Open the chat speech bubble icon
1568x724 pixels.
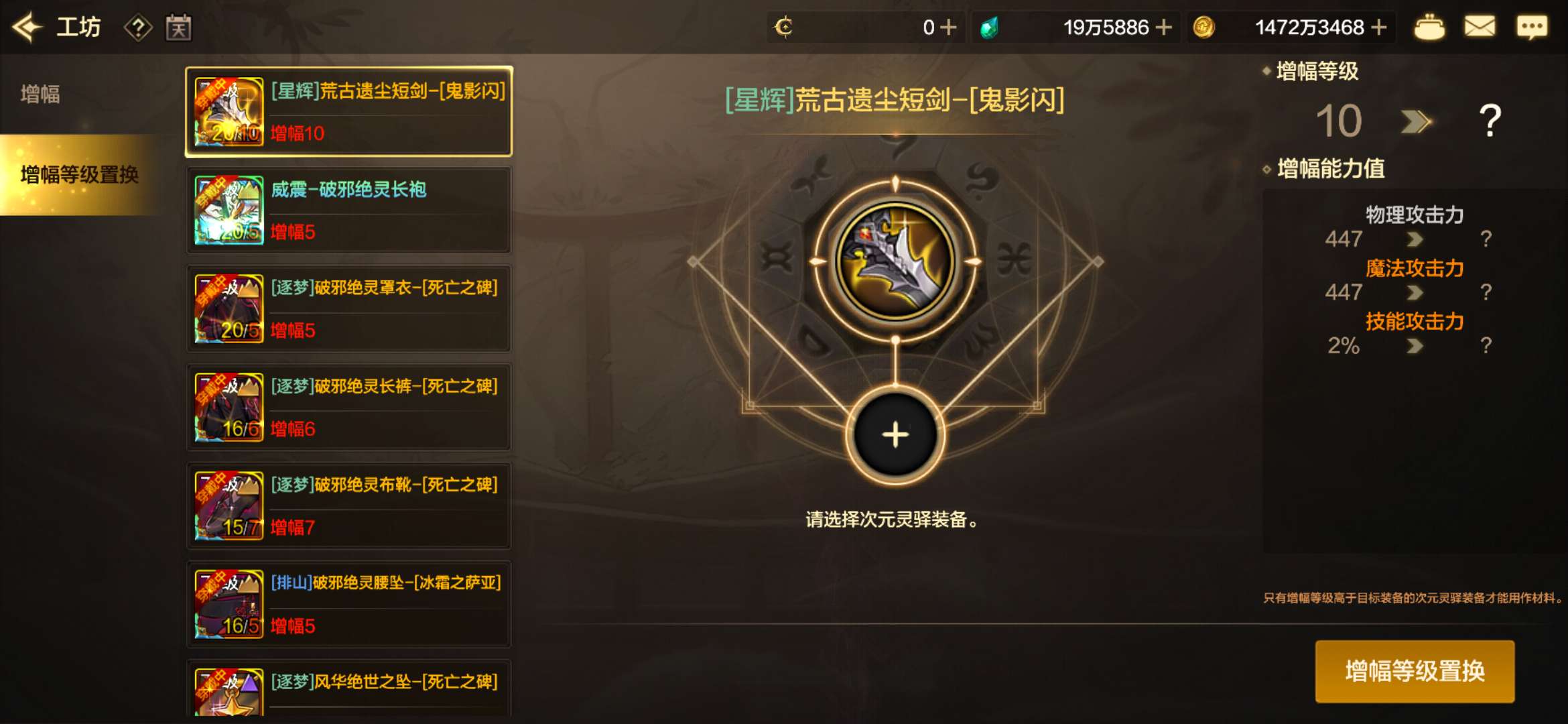1532,27
